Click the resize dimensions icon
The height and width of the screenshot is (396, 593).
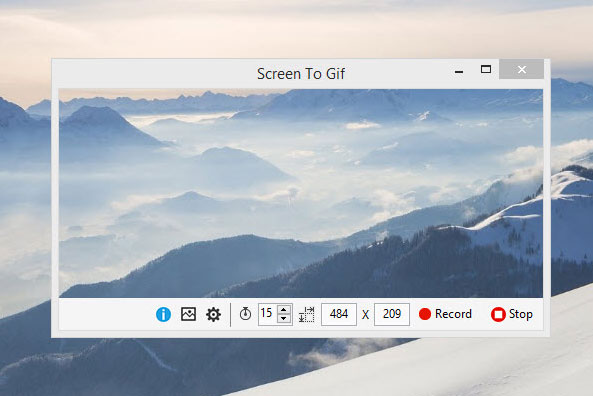pyautogui.click(x=306, y=314)
